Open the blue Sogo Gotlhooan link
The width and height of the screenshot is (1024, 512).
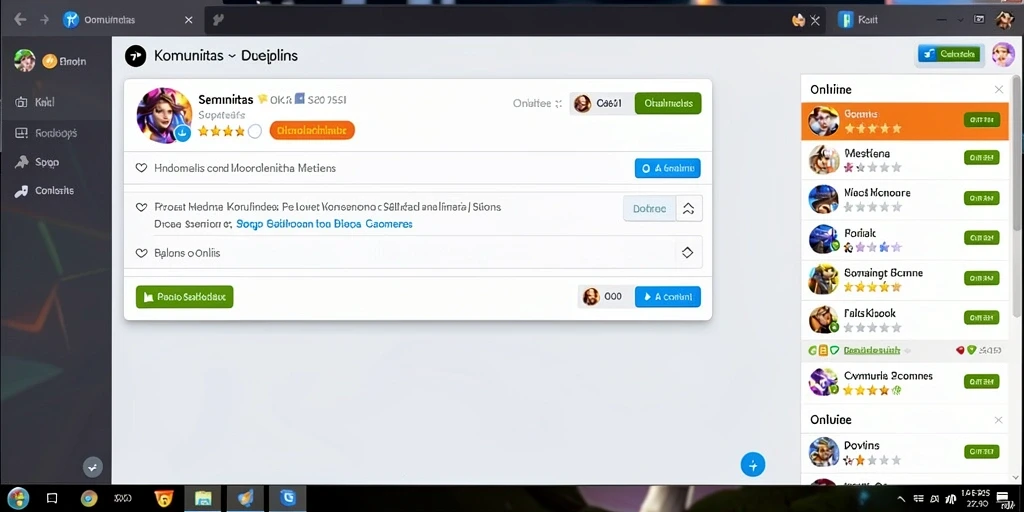click(324, 224)
